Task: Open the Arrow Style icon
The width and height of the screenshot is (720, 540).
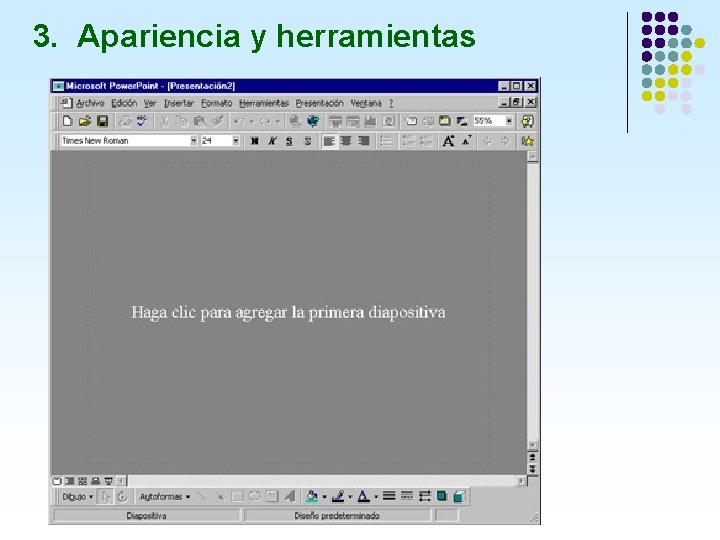Action: point(424,496)
